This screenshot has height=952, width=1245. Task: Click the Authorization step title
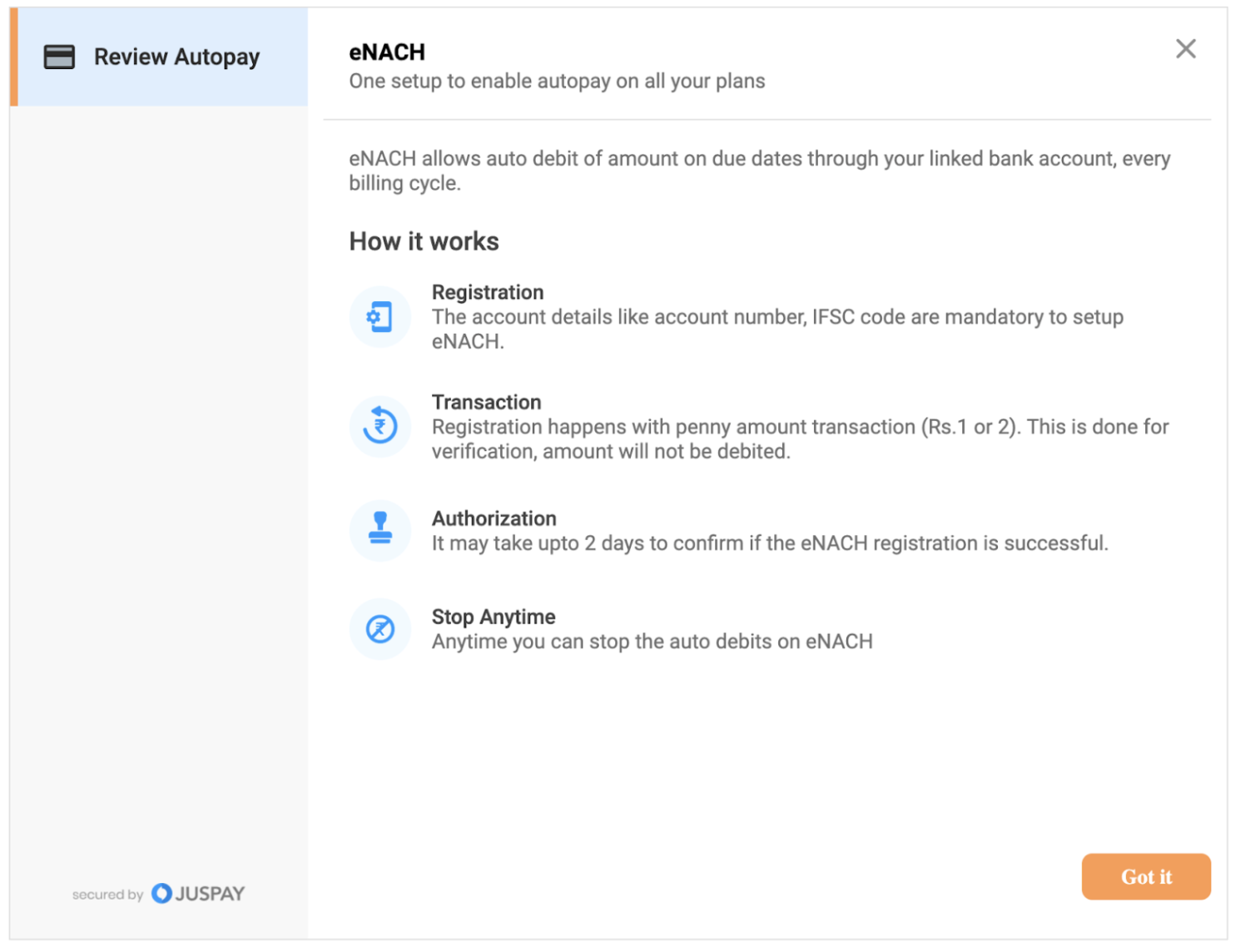[494, 518]
